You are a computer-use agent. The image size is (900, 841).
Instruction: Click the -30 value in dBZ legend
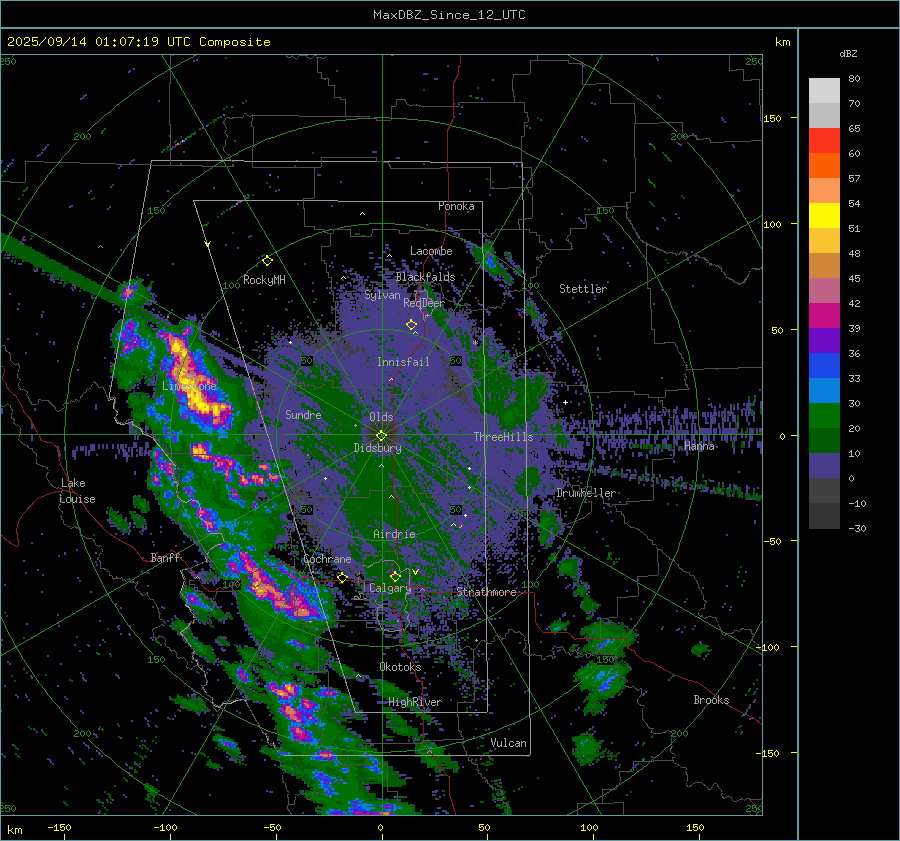857,528
